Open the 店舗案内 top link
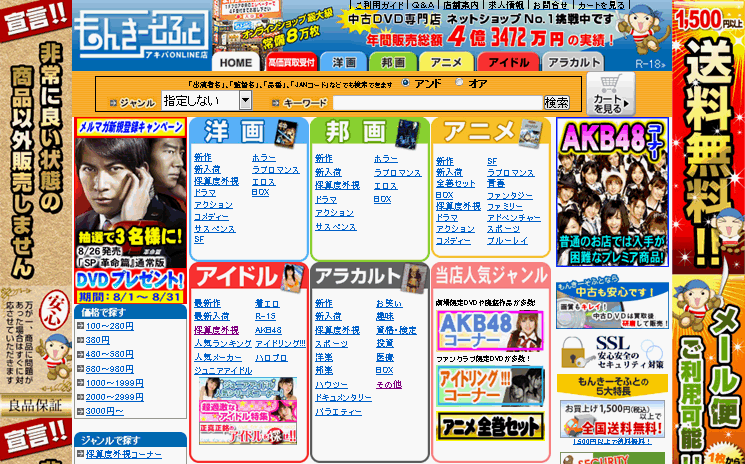This screenshot has width=745, height=464. (460, 5)
